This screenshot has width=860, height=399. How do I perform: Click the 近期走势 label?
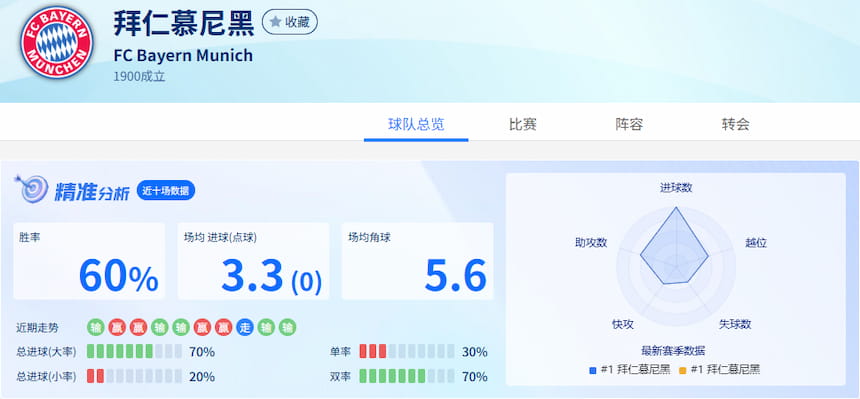pos(37,328)
